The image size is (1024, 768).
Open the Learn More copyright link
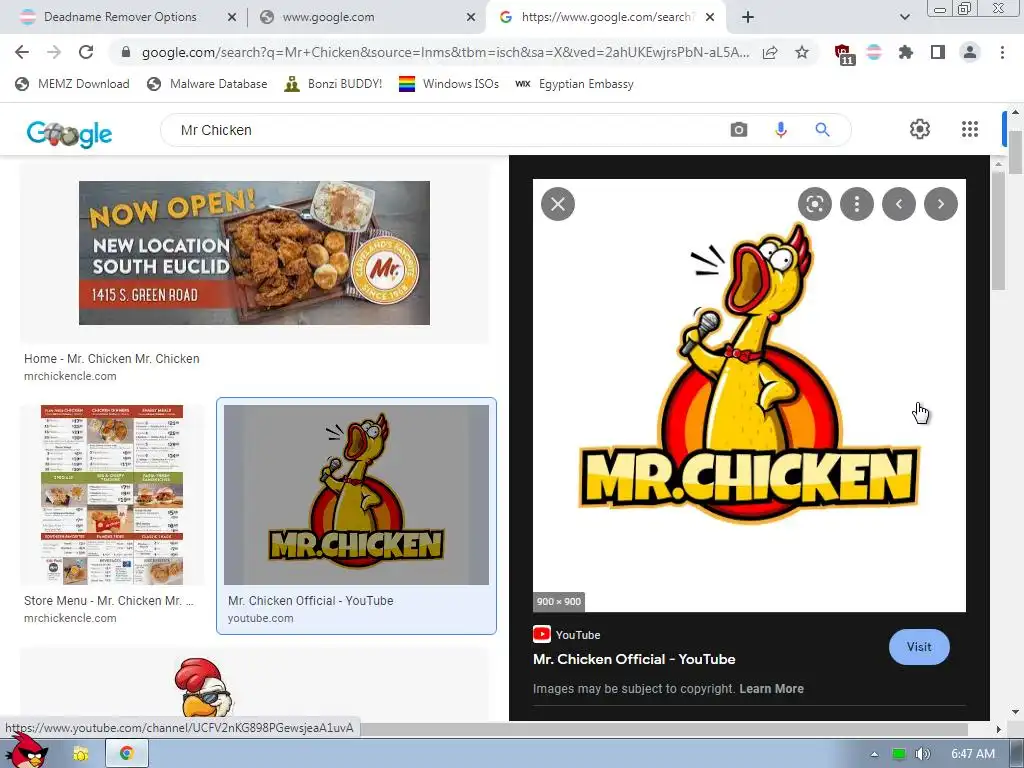(771, 688)
